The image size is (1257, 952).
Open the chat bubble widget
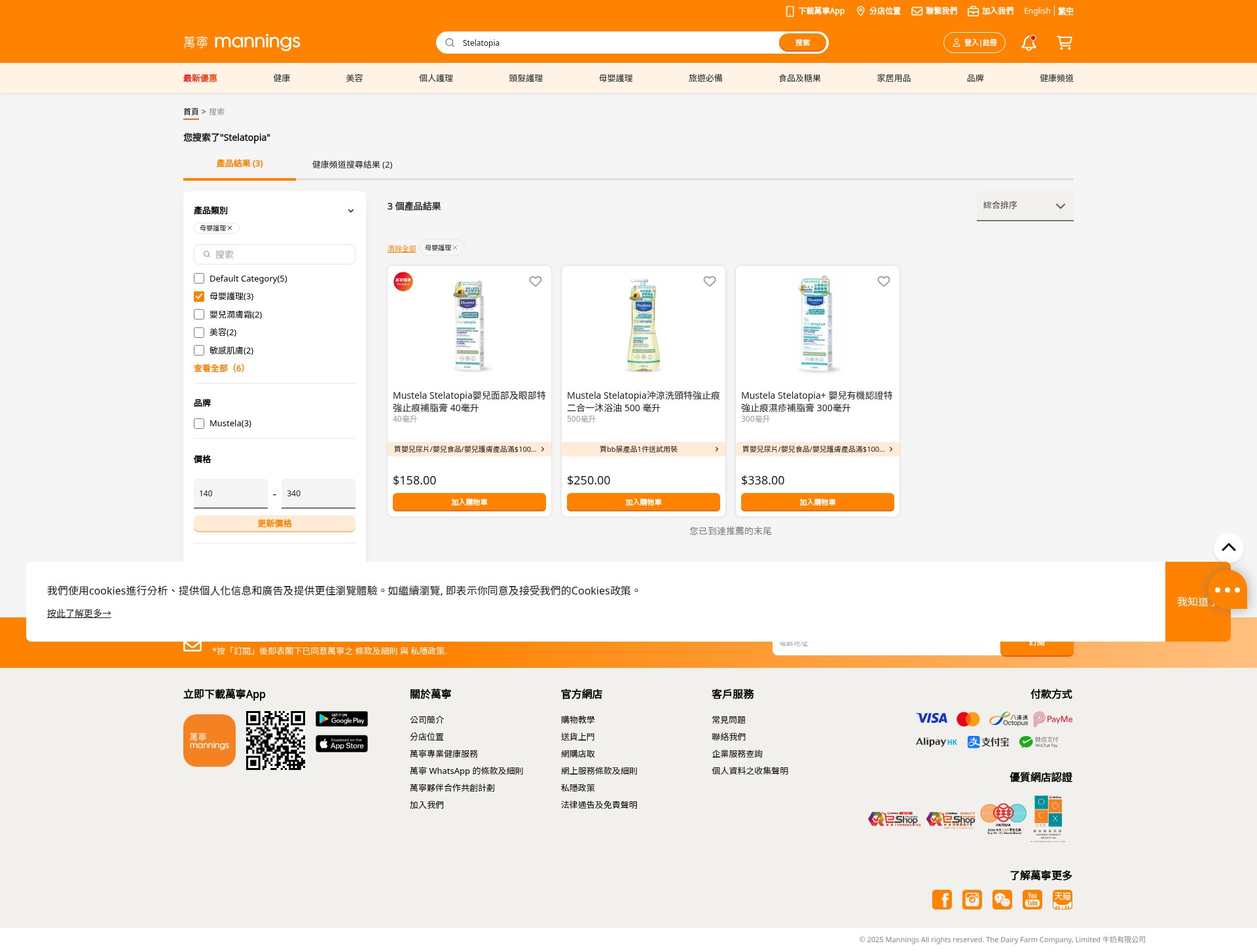pyautogui.click(x=1228, y=589)
